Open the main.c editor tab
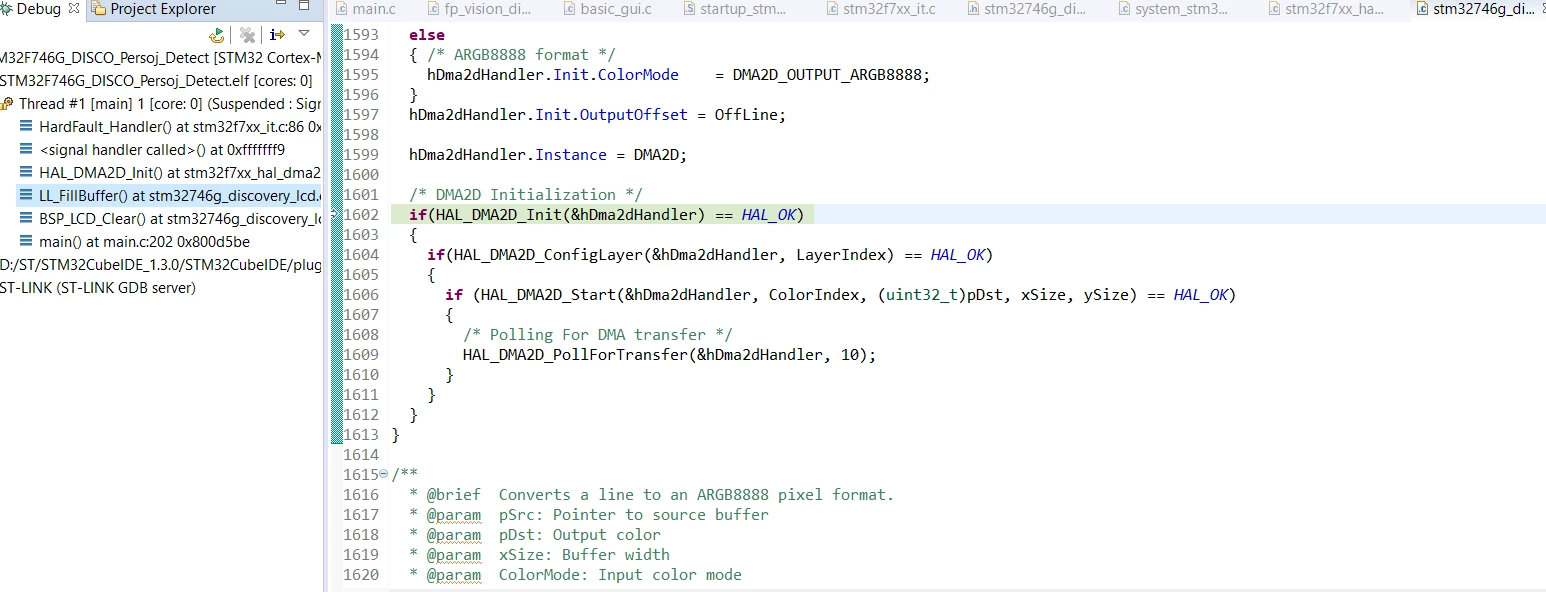 pos(366,9)
